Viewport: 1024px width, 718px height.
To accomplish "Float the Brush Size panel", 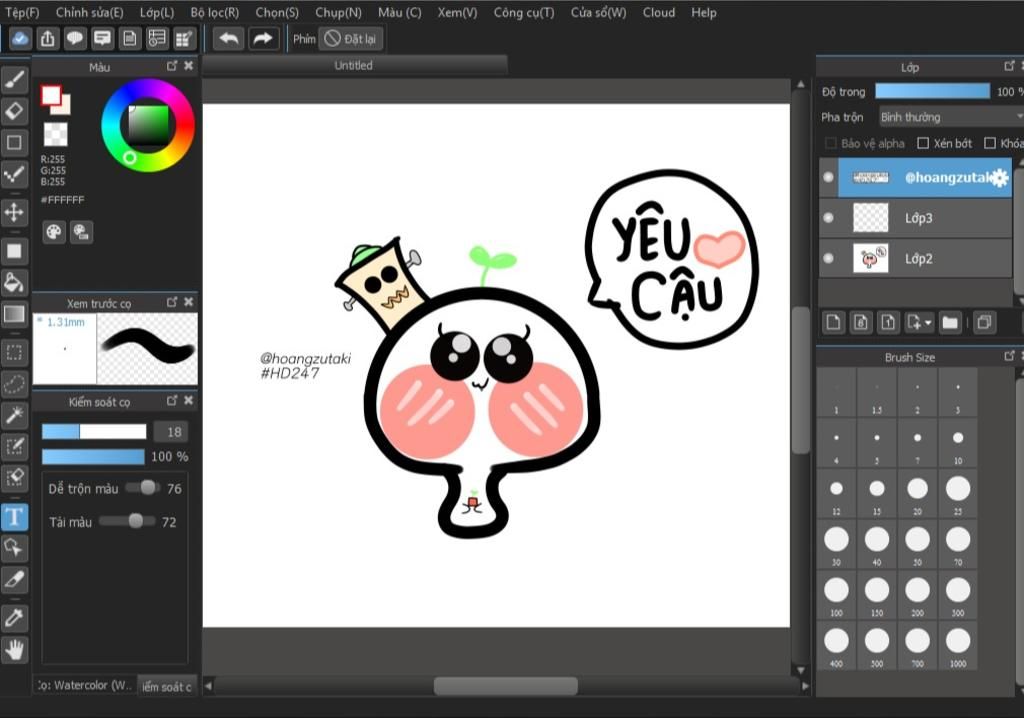I will coord(1009,355).
